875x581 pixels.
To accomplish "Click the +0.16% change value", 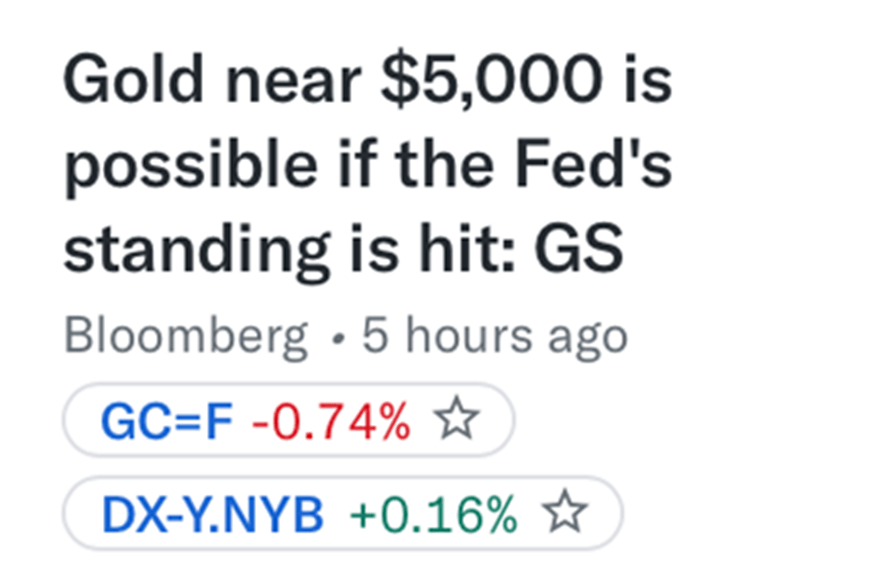I will point(433,515).
